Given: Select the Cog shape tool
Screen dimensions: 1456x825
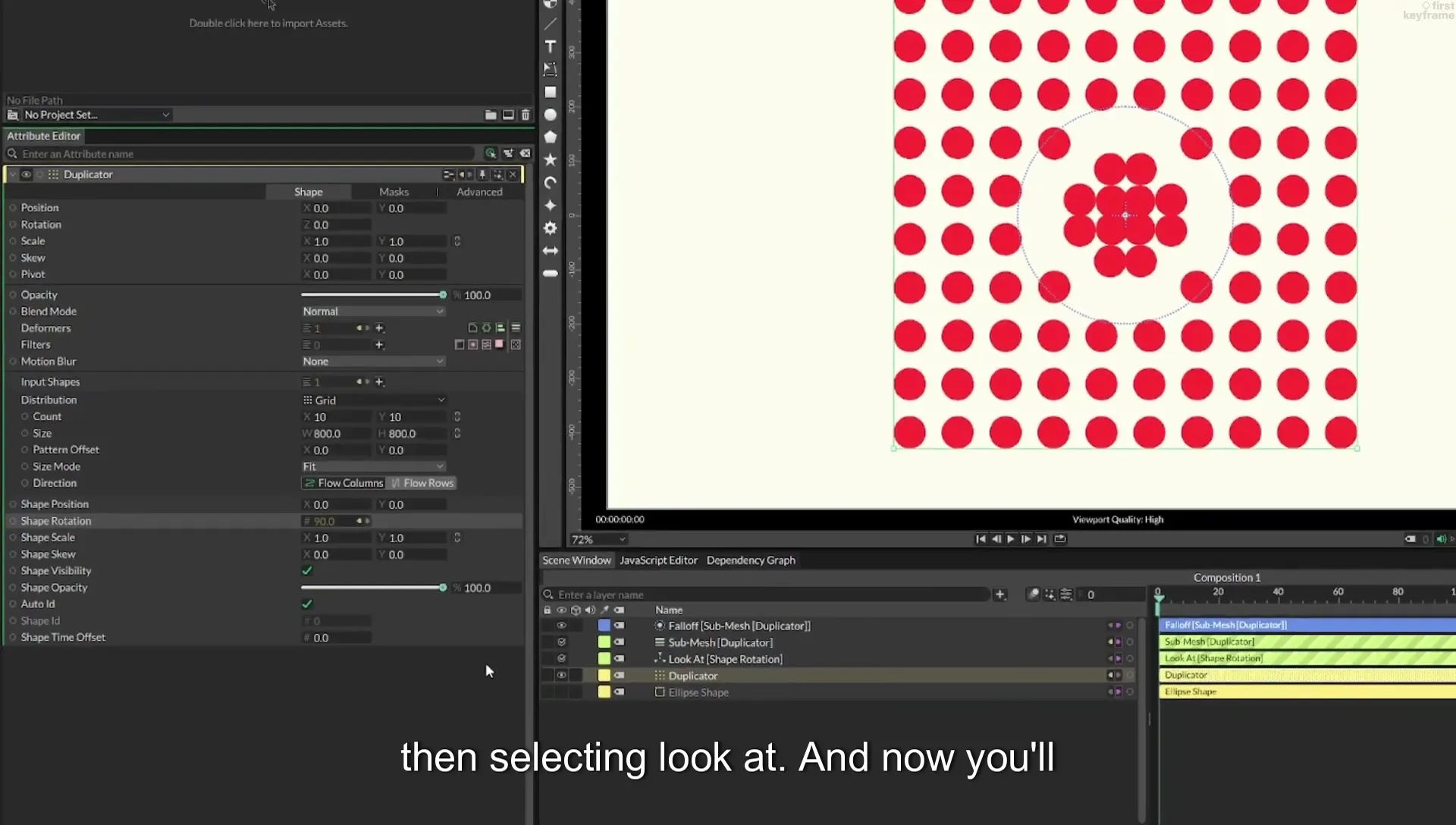Looking at the screenshot, I should [x=551, y=228].
